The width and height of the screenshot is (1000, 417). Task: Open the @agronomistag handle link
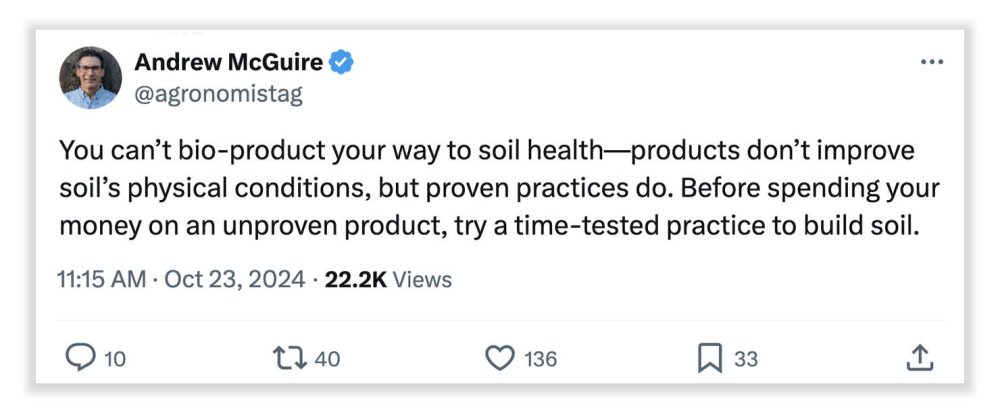(217, 95)
